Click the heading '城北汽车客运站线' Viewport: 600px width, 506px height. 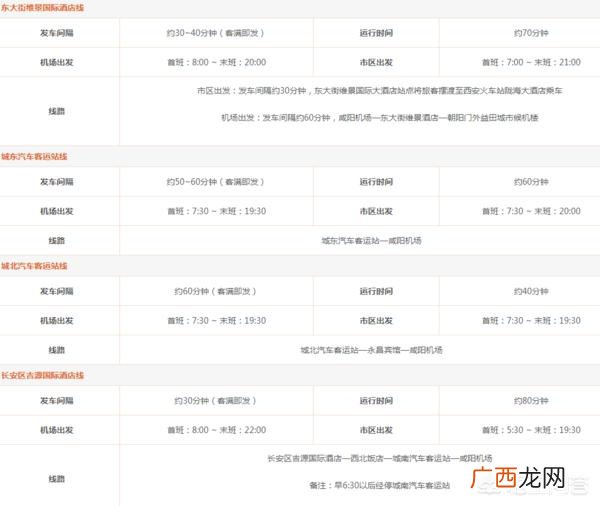[34, 266]
